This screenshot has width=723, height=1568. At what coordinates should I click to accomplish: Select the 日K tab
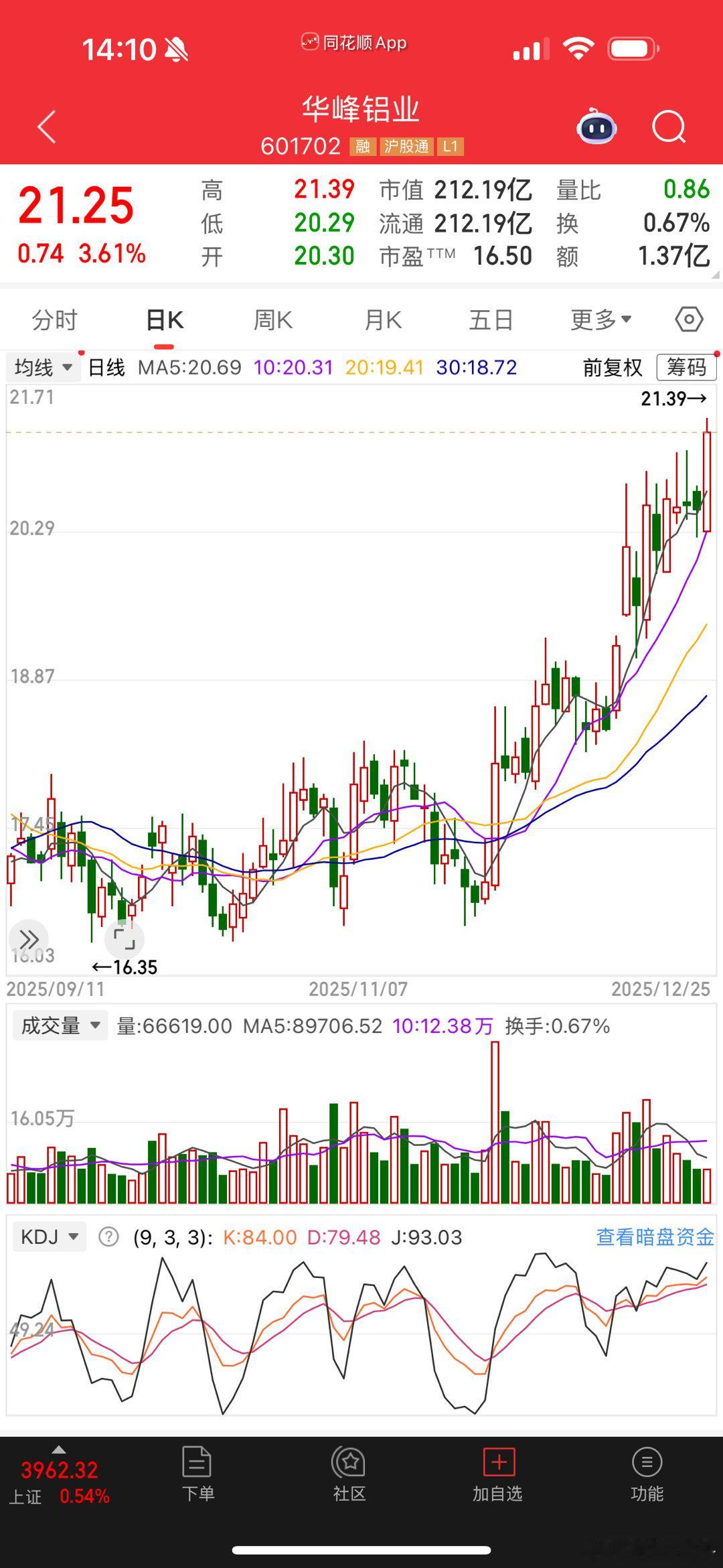pos(165,320)
